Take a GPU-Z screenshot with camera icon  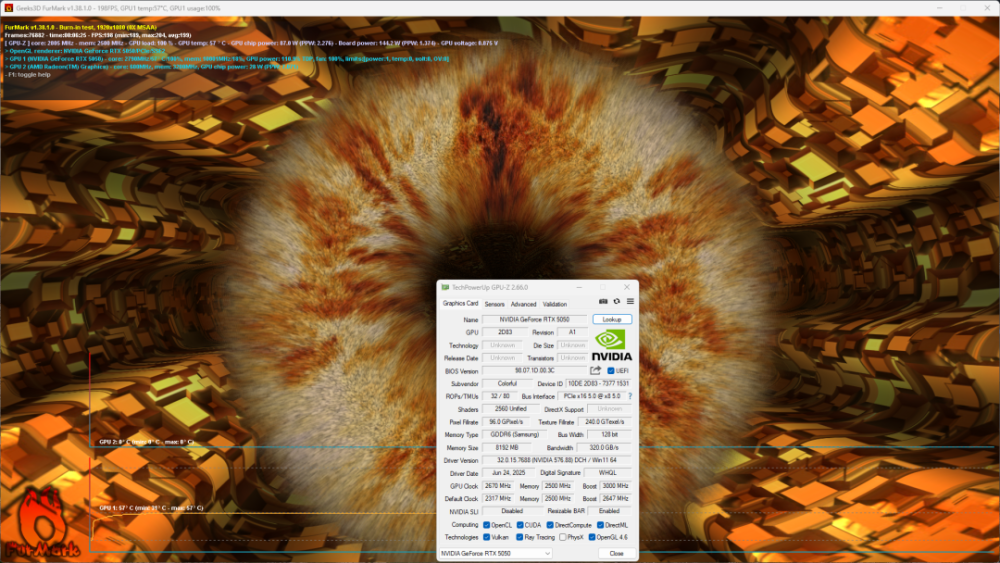click(603, 302)
